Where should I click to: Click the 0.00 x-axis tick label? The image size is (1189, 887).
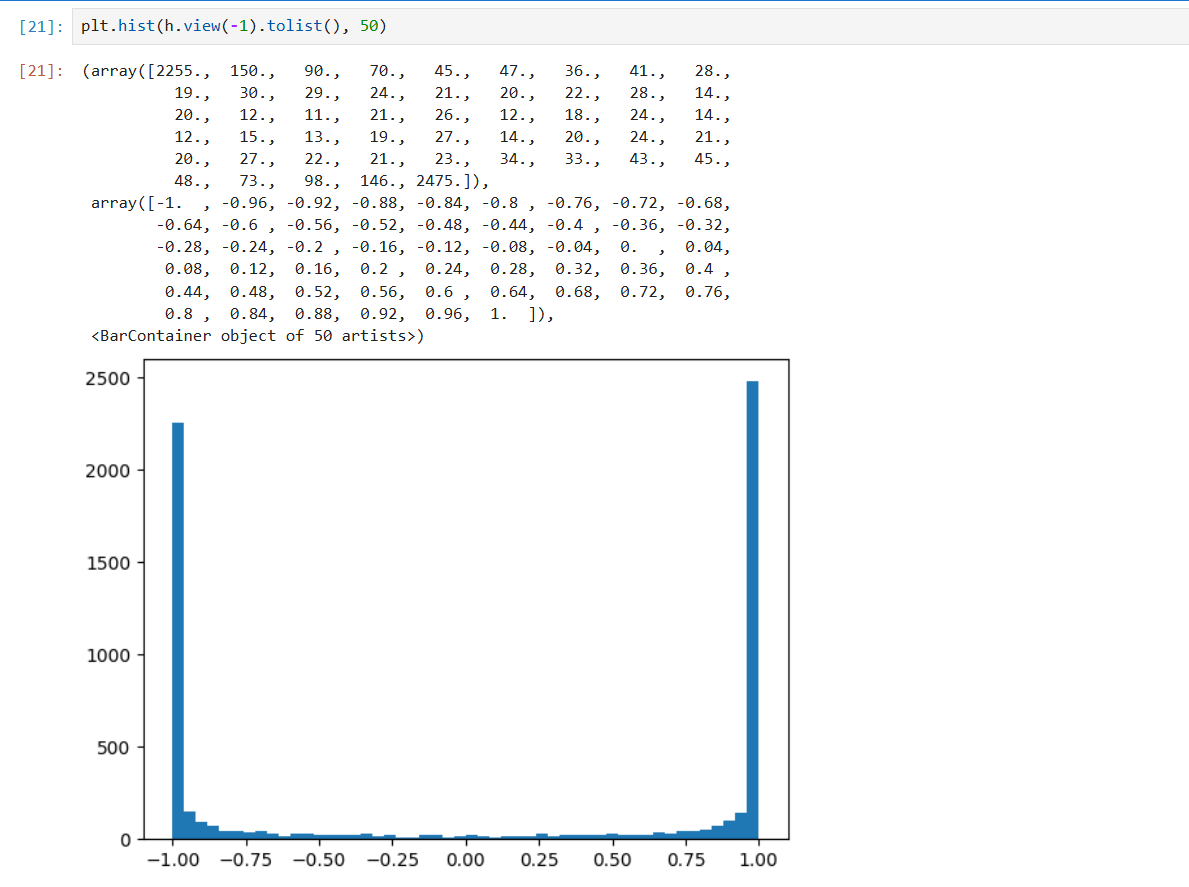coord(465,860)
